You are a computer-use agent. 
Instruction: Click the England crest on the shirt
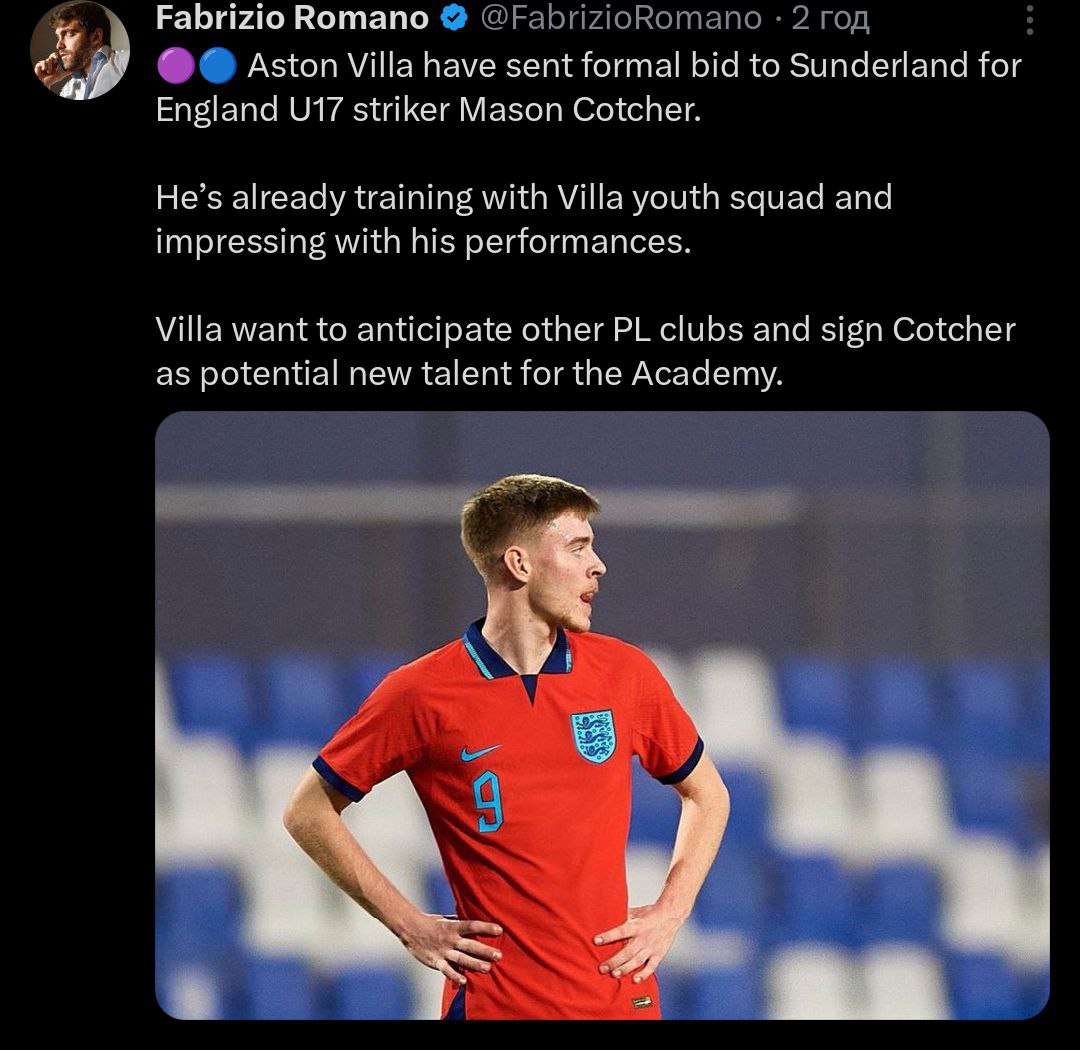593,736
